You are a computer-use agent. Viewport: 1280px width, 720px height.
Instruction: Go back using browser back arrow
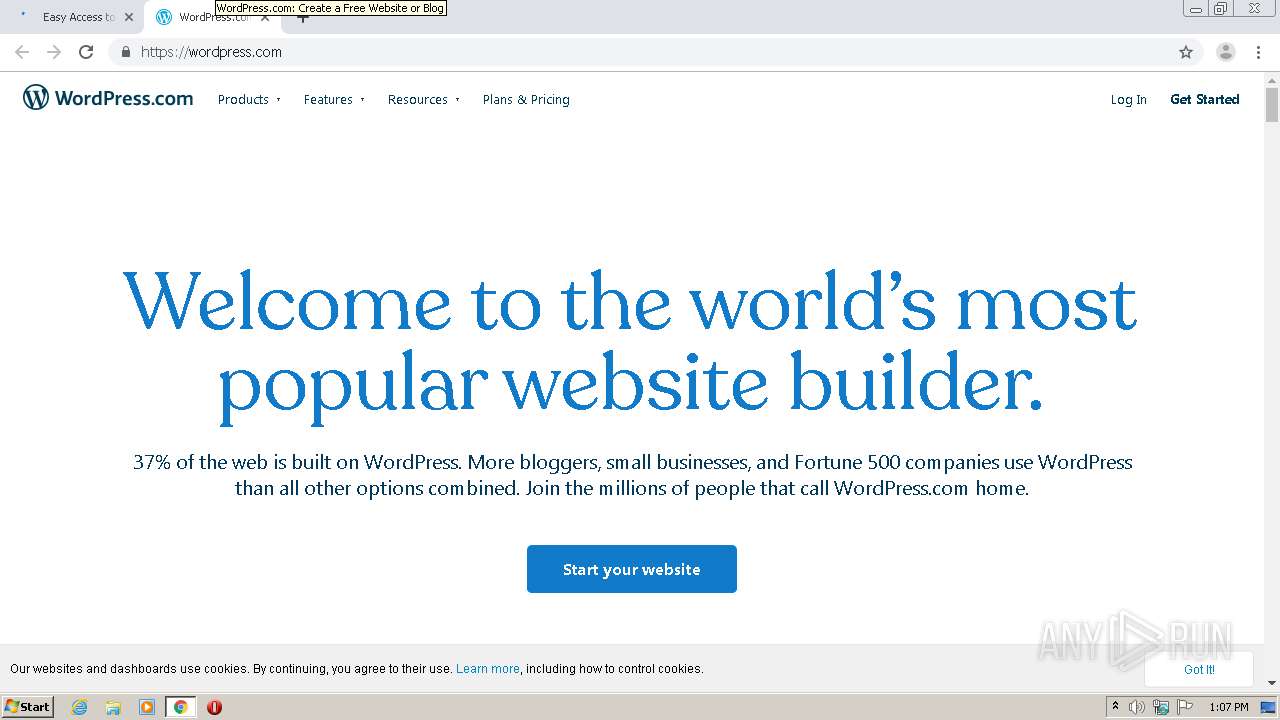click(x=22, y=52)
